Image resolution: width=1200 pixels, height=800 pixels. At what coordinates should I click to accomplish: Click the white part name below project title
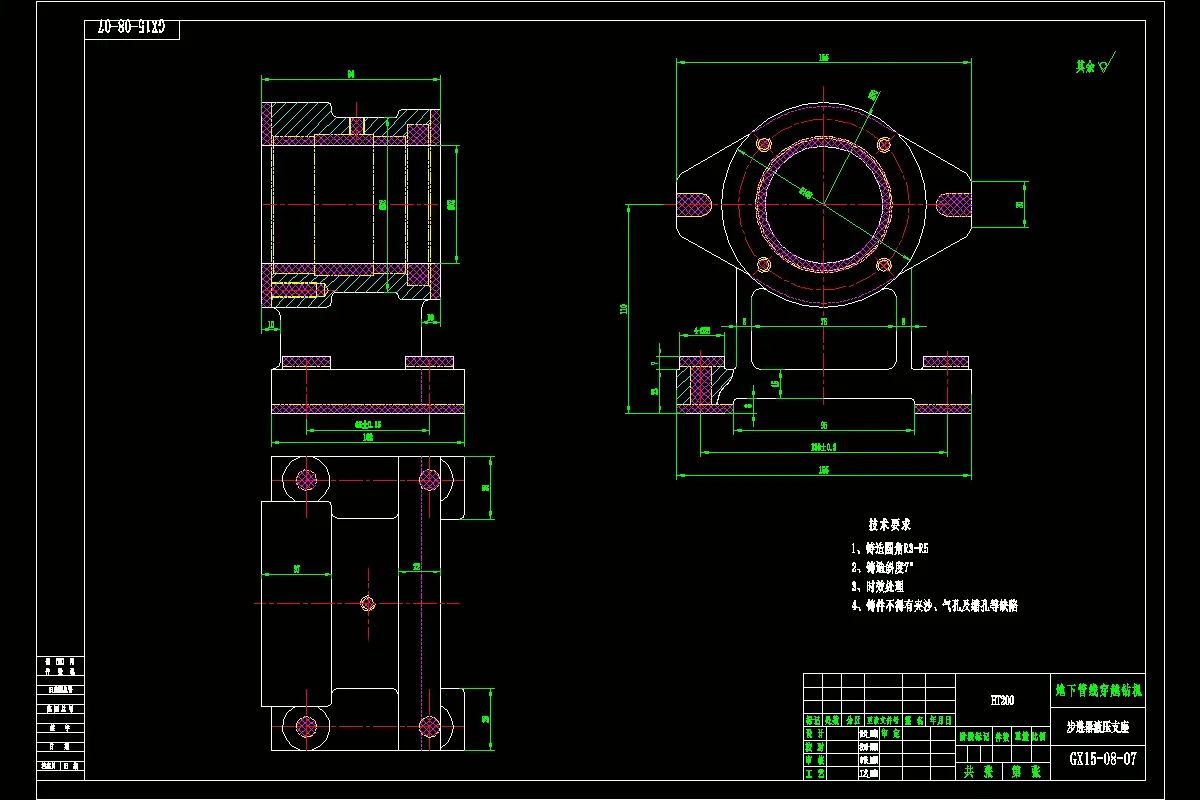pyautogui.click(x=1096, y=728)
